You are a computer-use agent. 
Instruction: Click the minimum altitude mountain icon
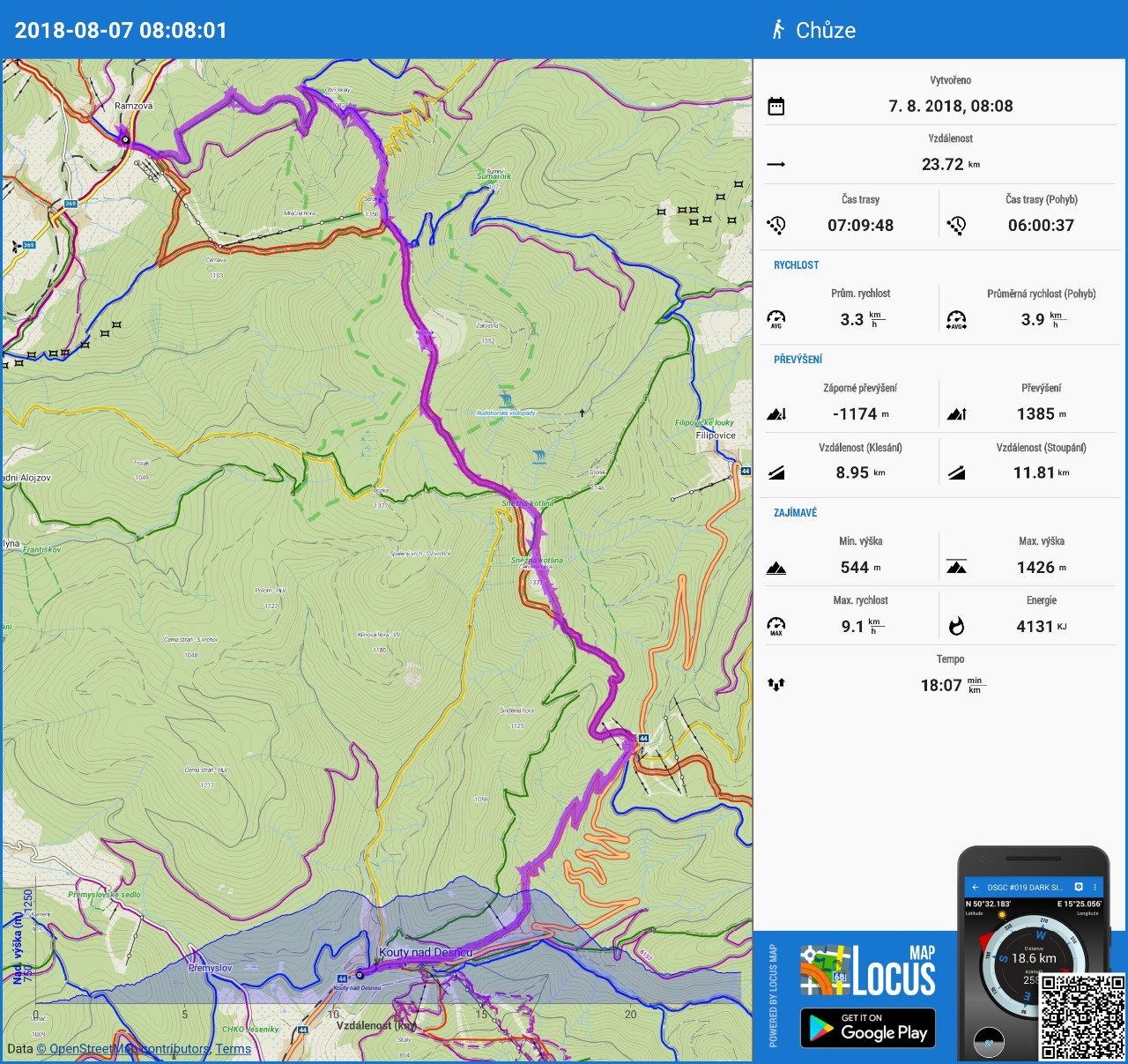(x=775, y=568)
